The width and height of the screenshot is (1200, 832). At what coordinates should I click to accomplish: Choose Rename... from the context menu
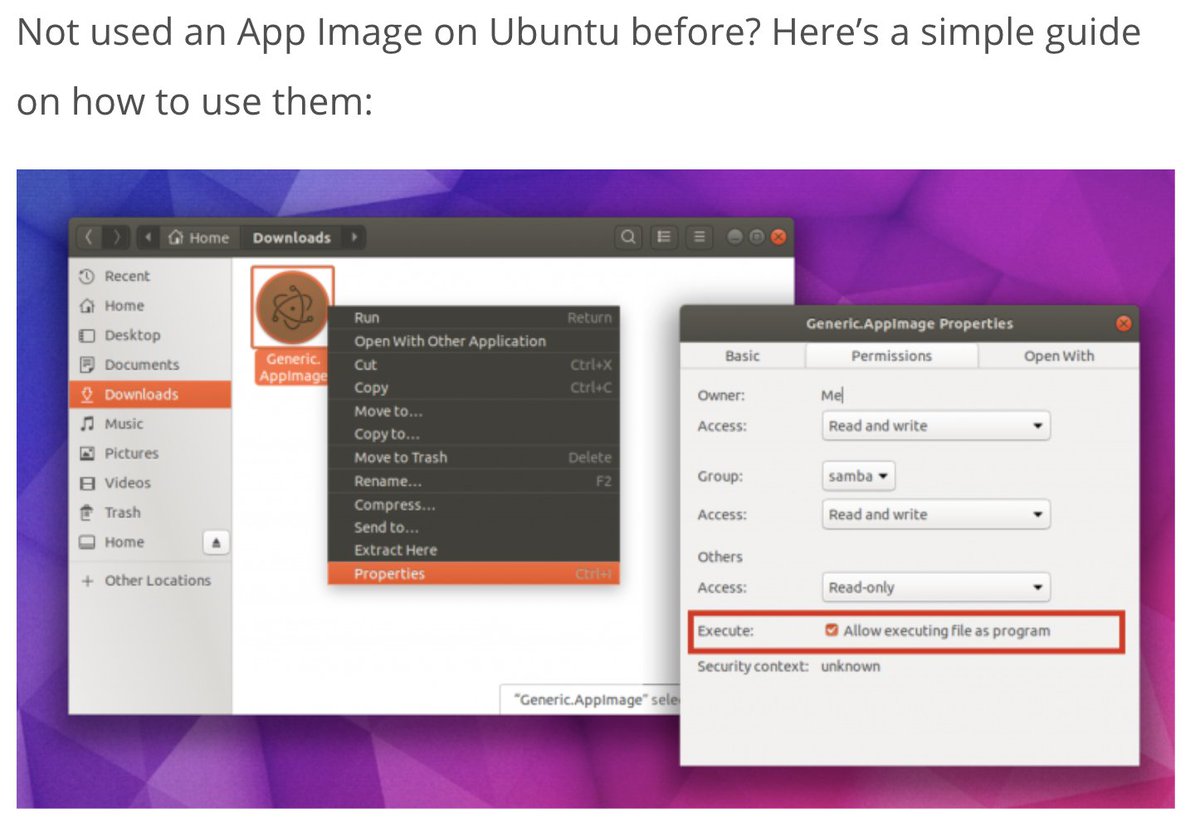coord(474,481)
